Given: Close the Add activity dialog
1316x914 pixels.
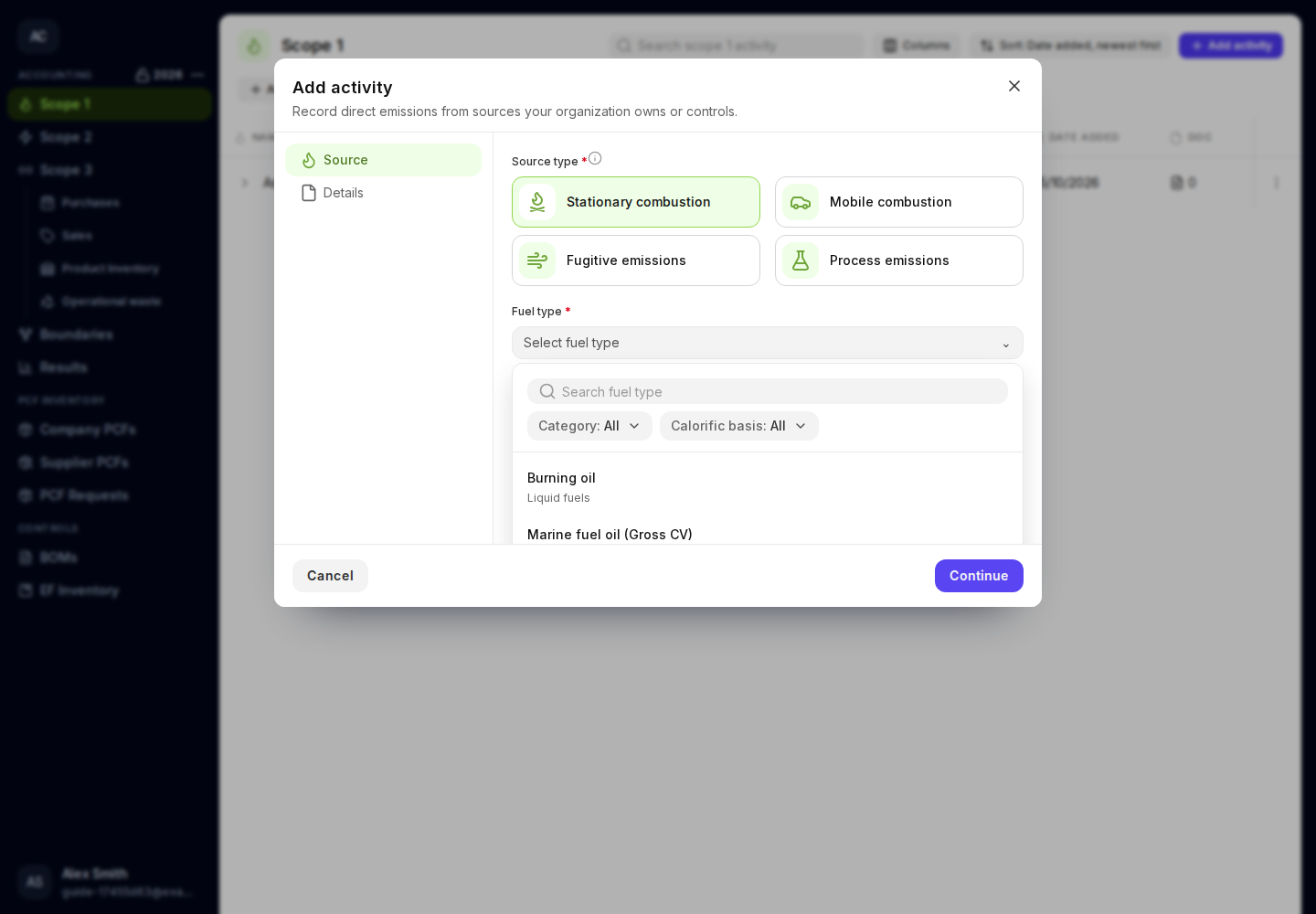Looking at the screenshot, I should pos(1014,86).
